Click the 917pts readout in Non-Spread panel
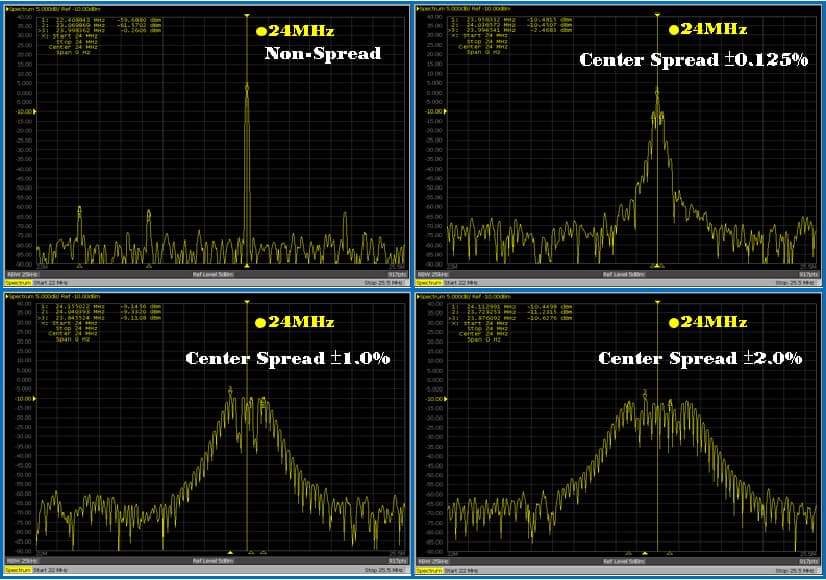826x580 pixels. pos(397,274)
